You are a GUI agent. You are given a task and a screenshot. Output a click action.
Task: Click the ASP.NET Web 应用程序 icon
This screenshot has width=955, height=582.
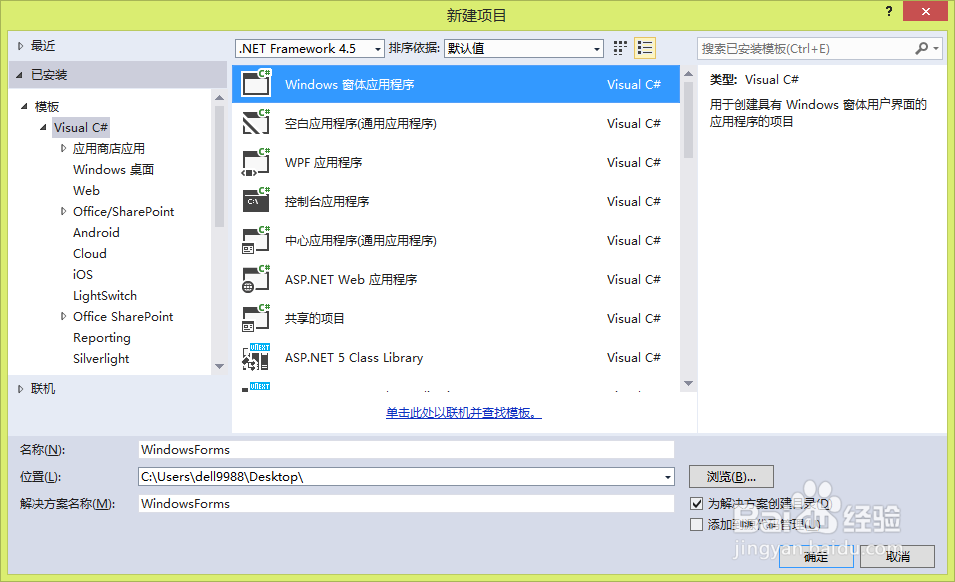256,279
